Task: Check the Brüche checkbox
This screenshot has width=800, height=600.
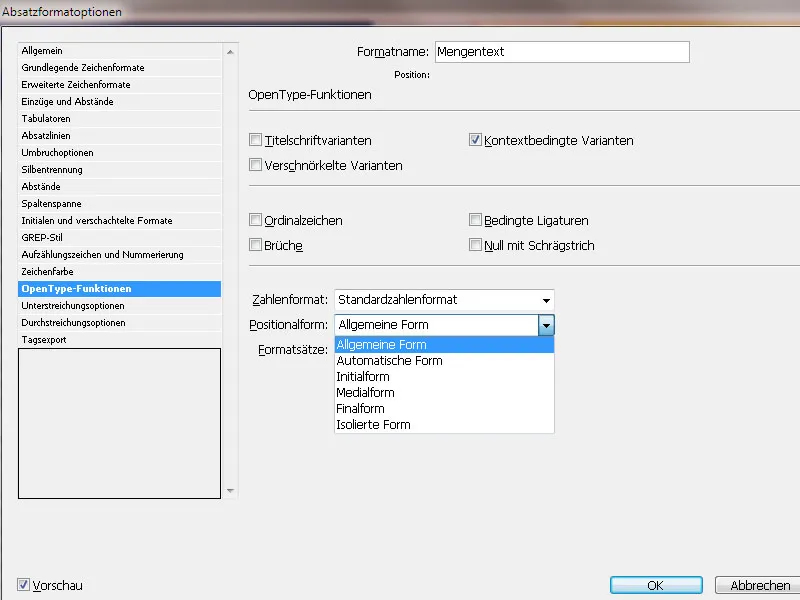Action: click(x=256, y=245)
